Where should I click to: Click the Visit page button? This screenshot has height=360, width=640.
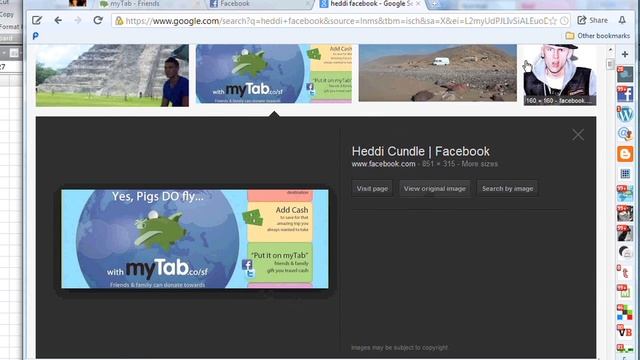point(372,189)
